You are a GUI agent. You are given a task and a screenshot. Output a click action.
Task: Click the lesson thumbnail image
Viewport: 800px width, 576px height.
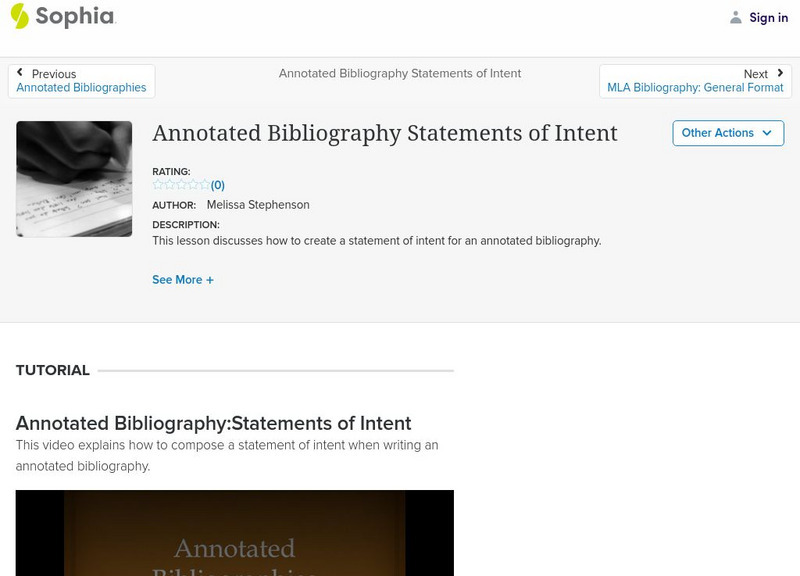pyautogui.click(x=74, y=179)
